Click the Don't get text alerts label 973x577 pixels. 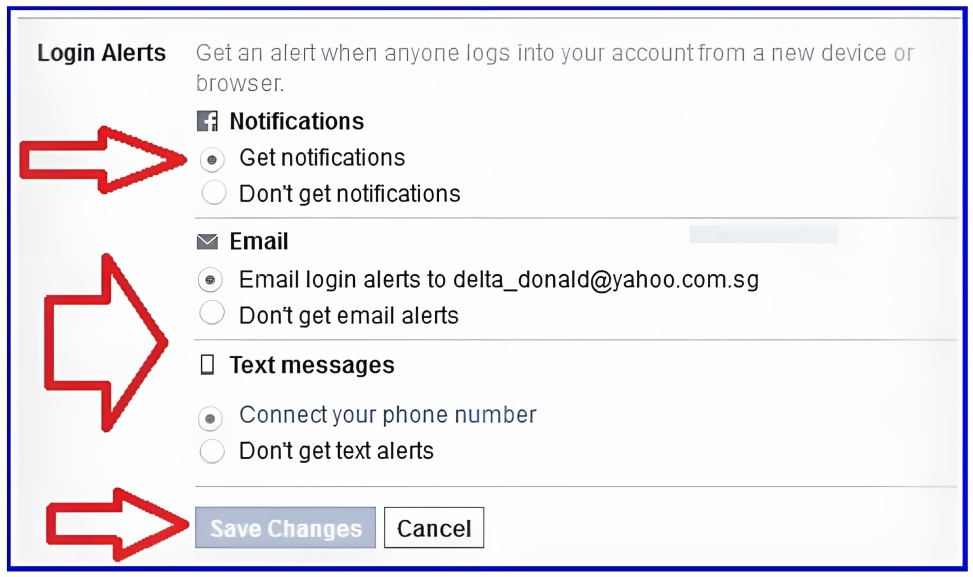point(336,451)
